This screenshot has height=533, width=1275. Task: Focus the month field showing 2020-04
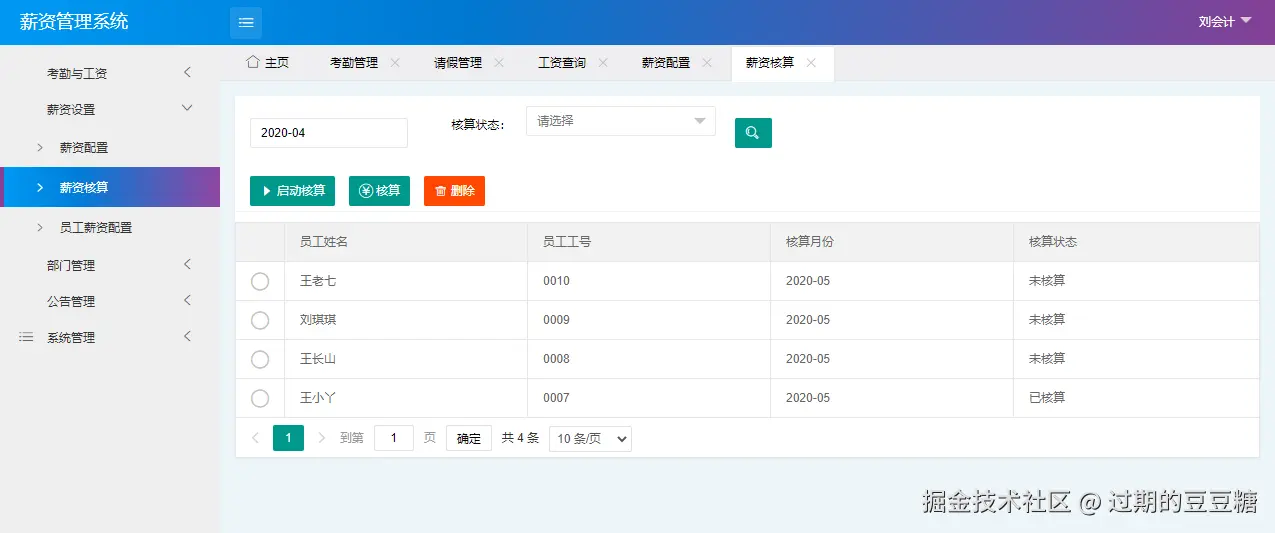(x=329, y=133)
